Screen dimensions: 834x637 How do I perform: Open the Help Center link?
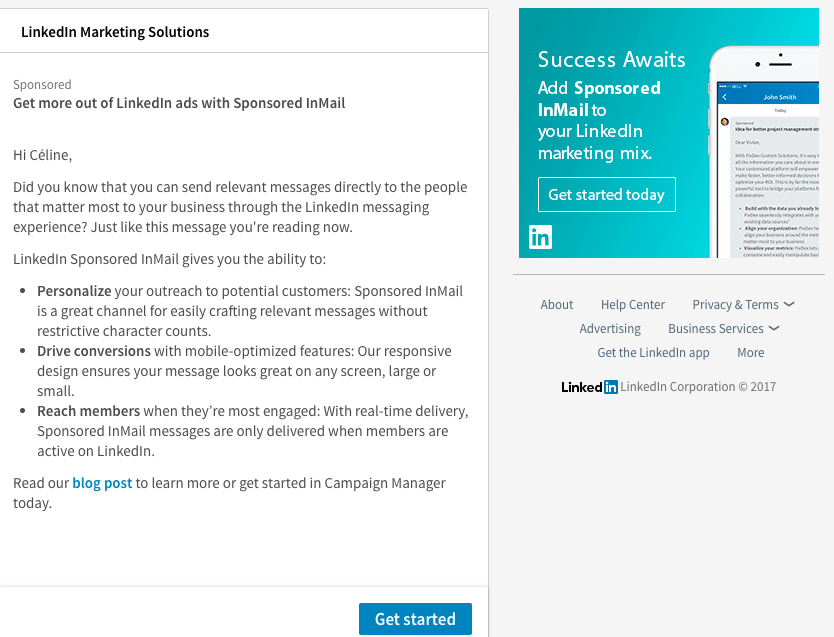click(x=633, y=305)
